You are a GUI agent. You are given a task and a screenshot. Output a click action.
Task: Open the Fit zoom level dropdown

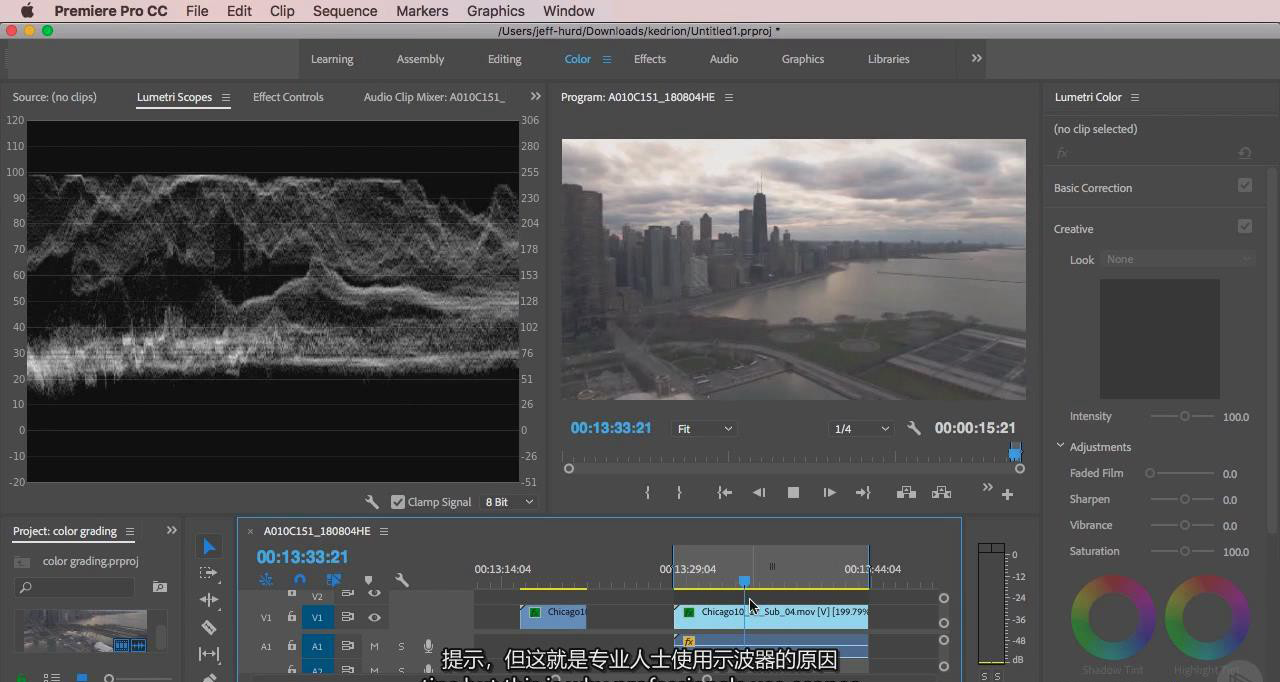pyautogui.click(x=704, y=428)
